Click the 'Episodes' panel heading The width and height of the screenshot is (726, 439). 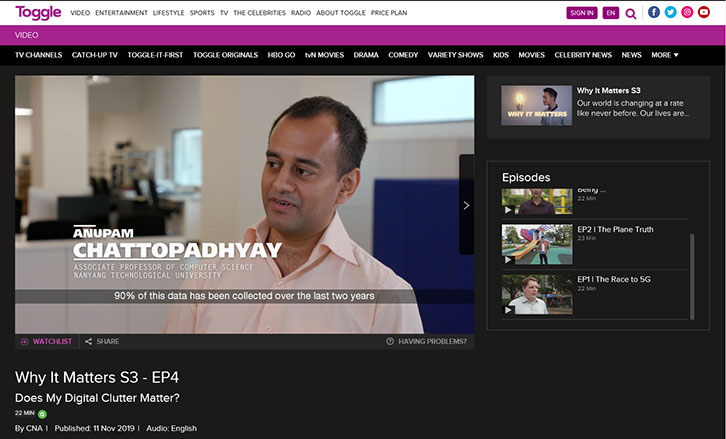tap(526, 177)
